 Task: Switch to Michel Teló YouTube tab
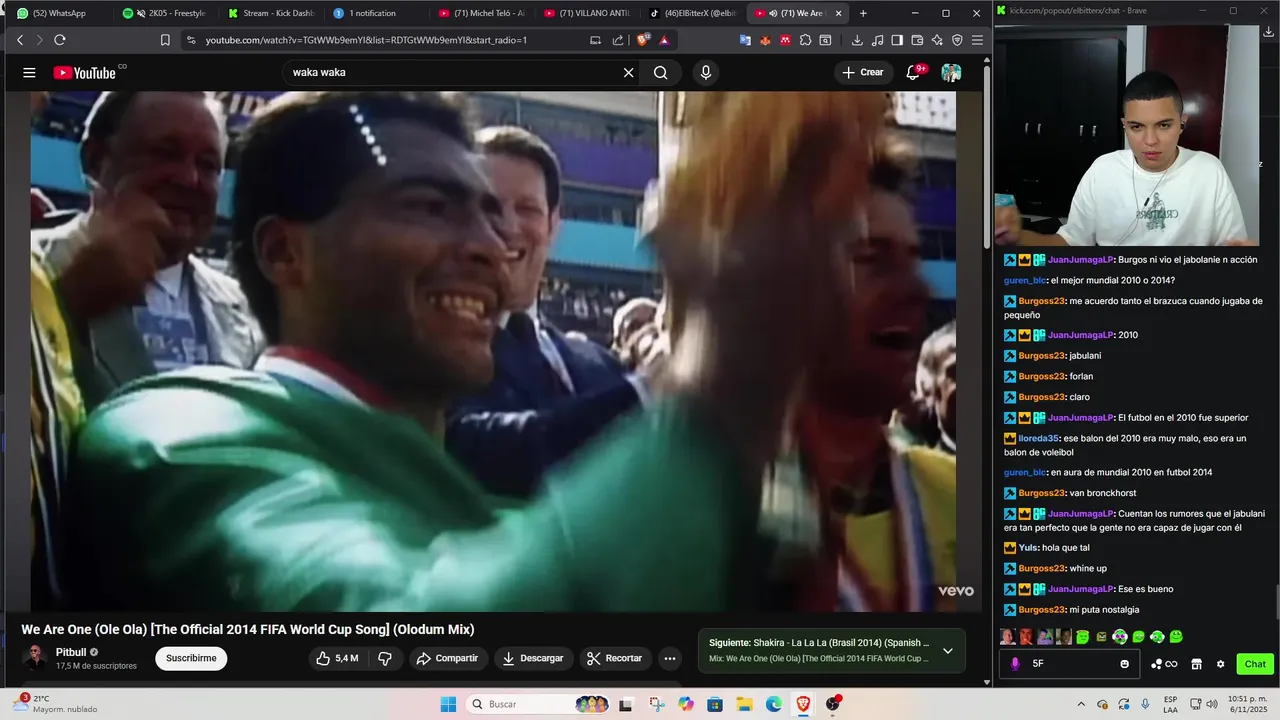tap(483, 13)
